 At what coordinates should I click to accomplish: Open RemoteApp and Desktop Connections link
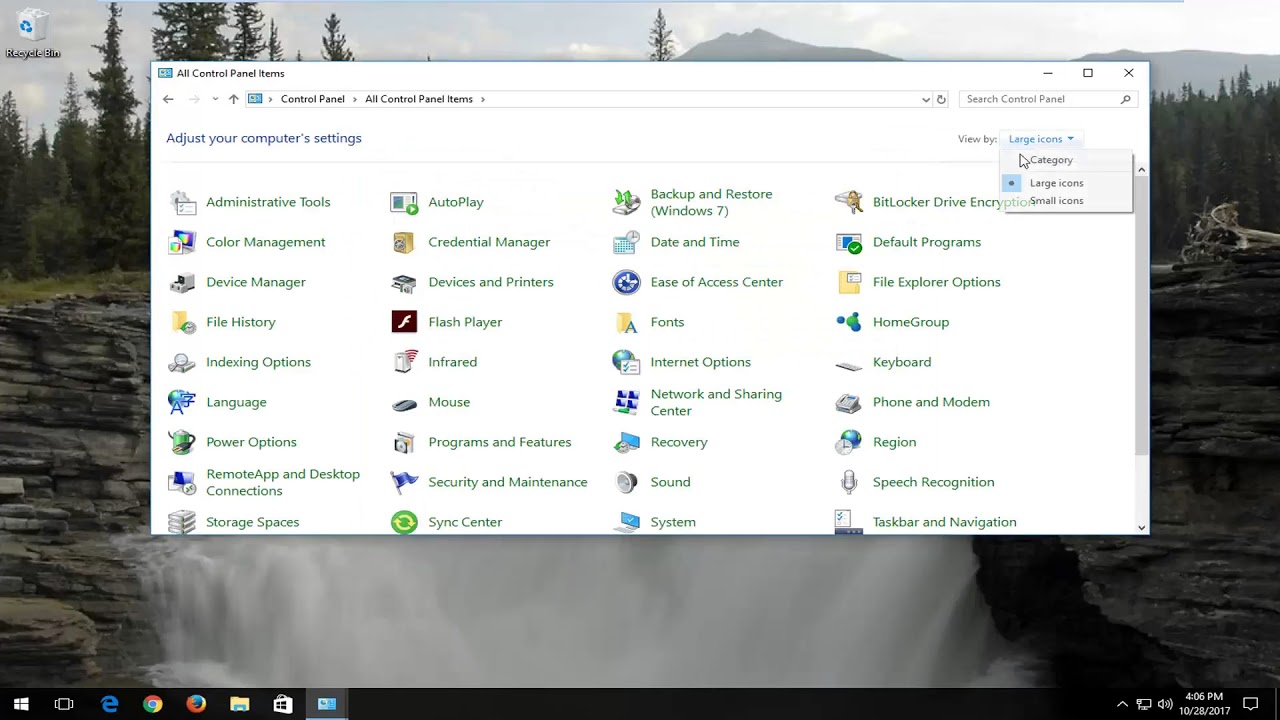point(282,482)
